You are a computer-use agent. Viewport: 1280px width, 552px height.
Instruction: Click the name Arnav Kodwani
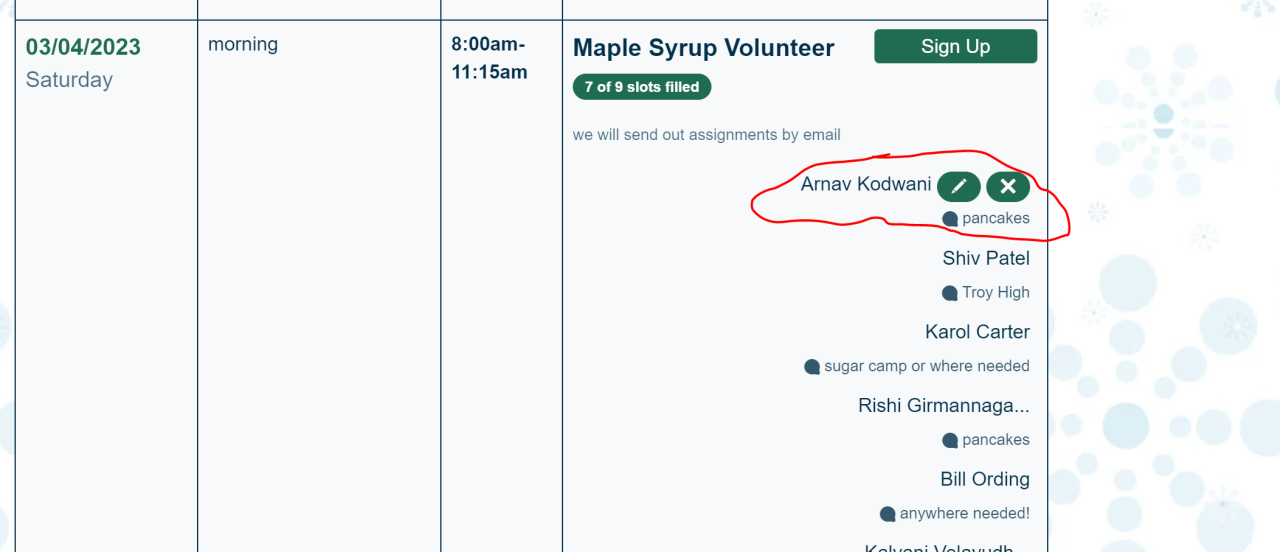click(x=866, y=184)
